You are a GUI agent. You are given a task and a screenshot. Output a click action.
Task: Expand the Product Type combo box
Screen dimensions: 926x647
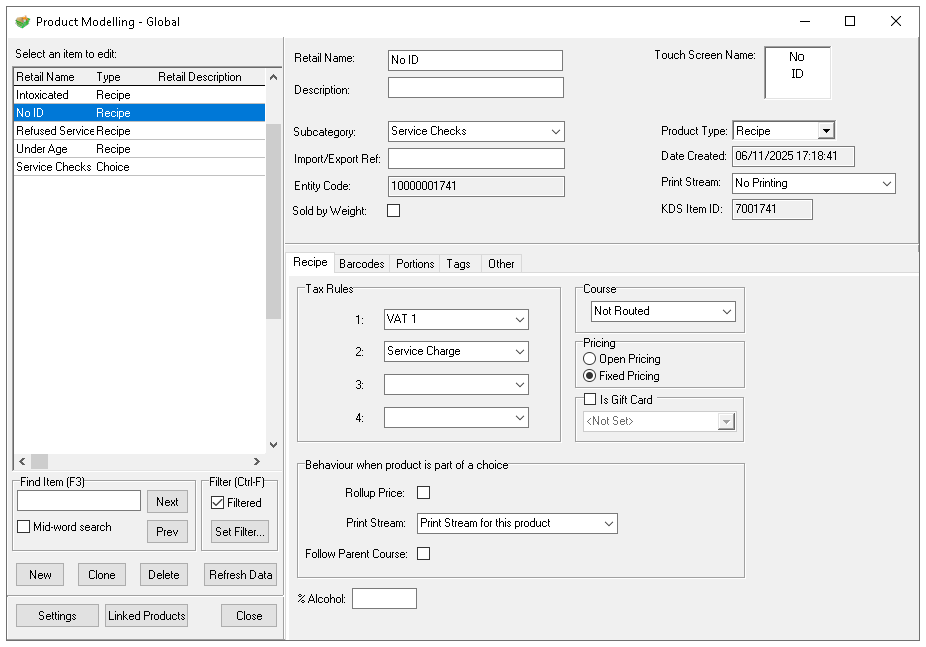[x=825, y=131]
